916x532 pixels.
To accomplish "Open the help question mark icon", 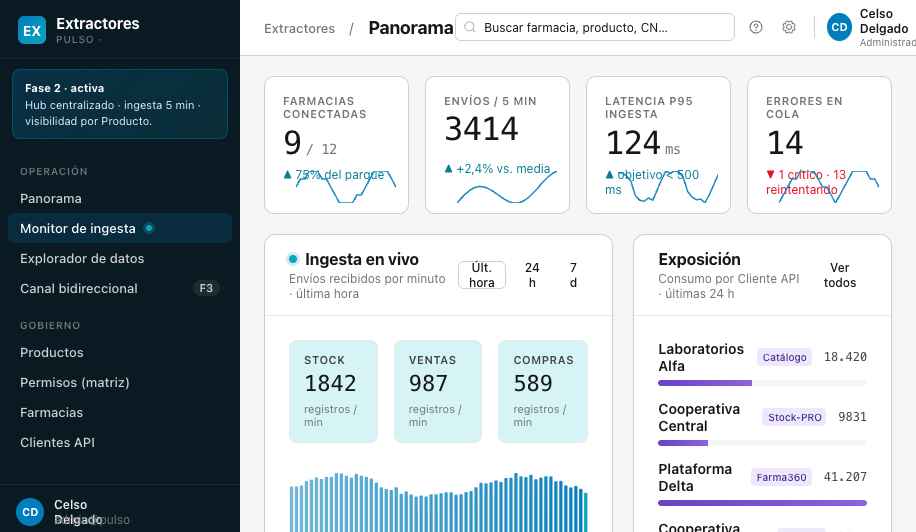I will (756, 27).
